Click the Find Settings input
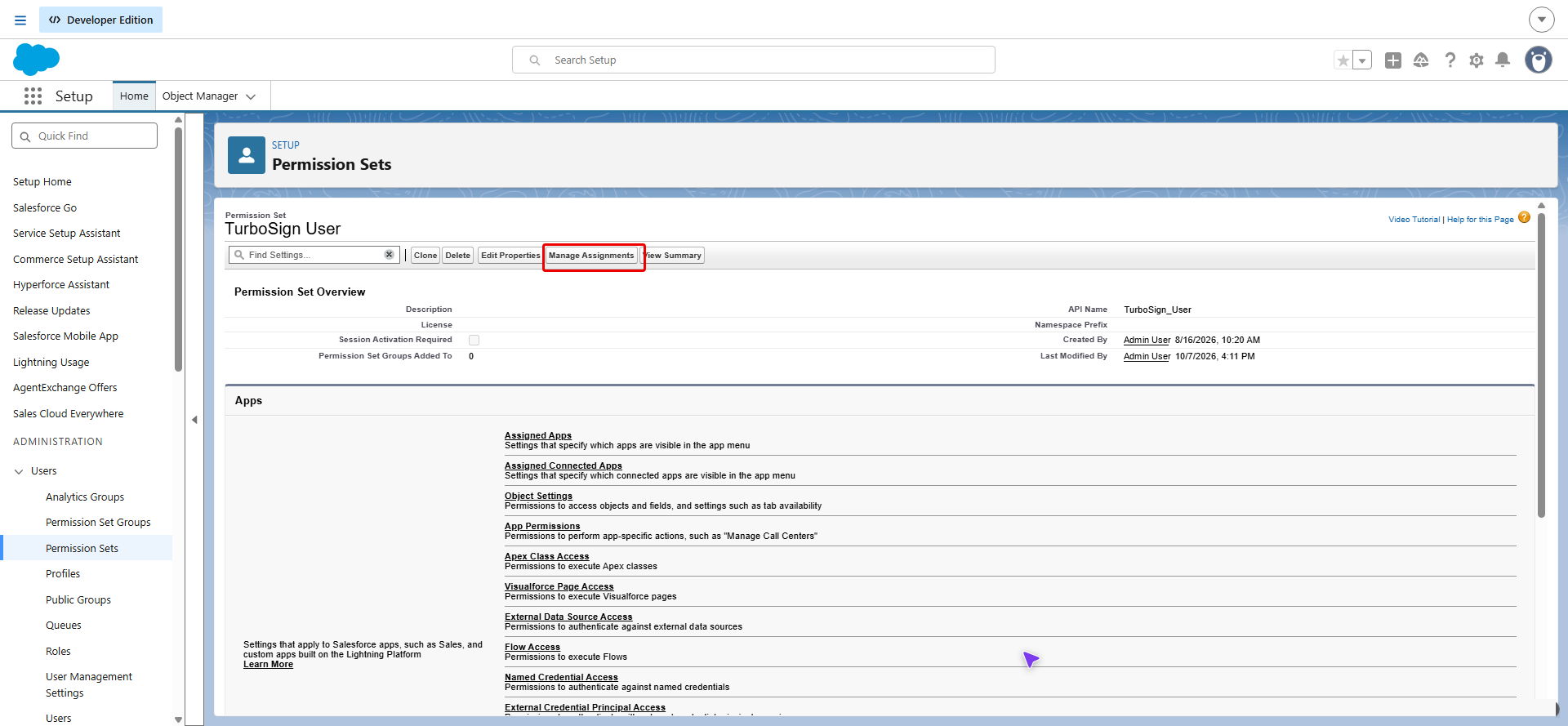Viewport: 1568px width, 726px height. (314, 255)
